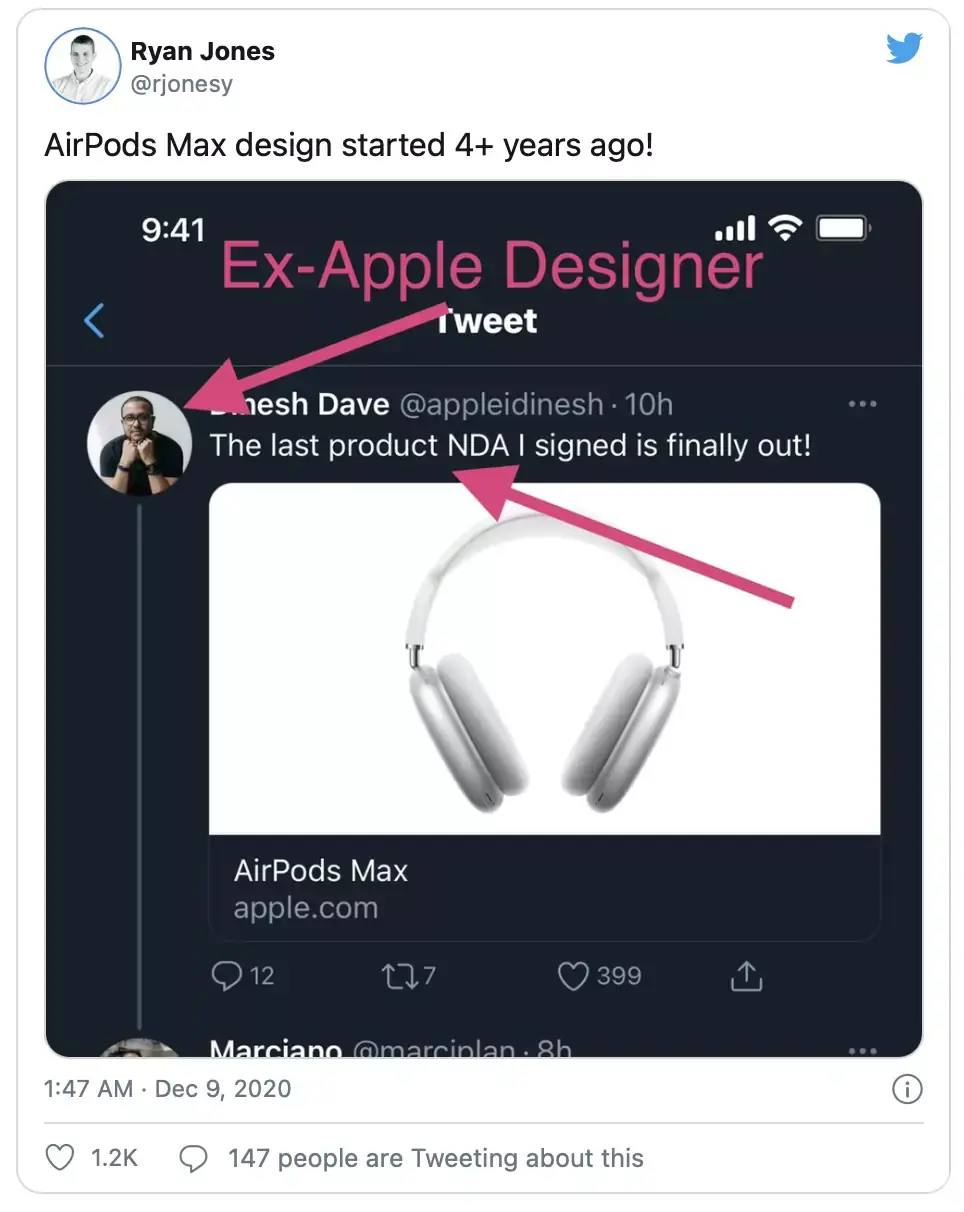Viewport: 964px width, 1212px height.
Task: Tap the share upload icon on the embedded tweet
Action: coord(744,976)
